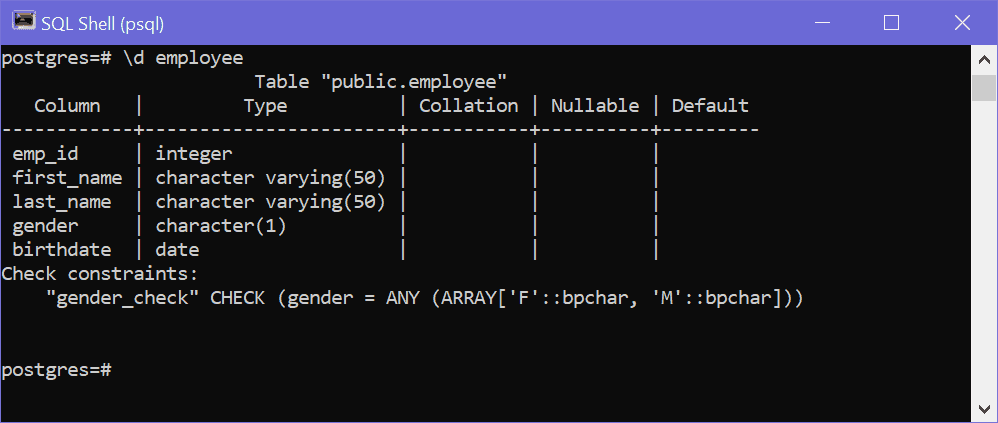Image resolution: width=998 pixels, height=423 pixels.
Task: Click the scrollbar down arrow
Action: point(984,407)
